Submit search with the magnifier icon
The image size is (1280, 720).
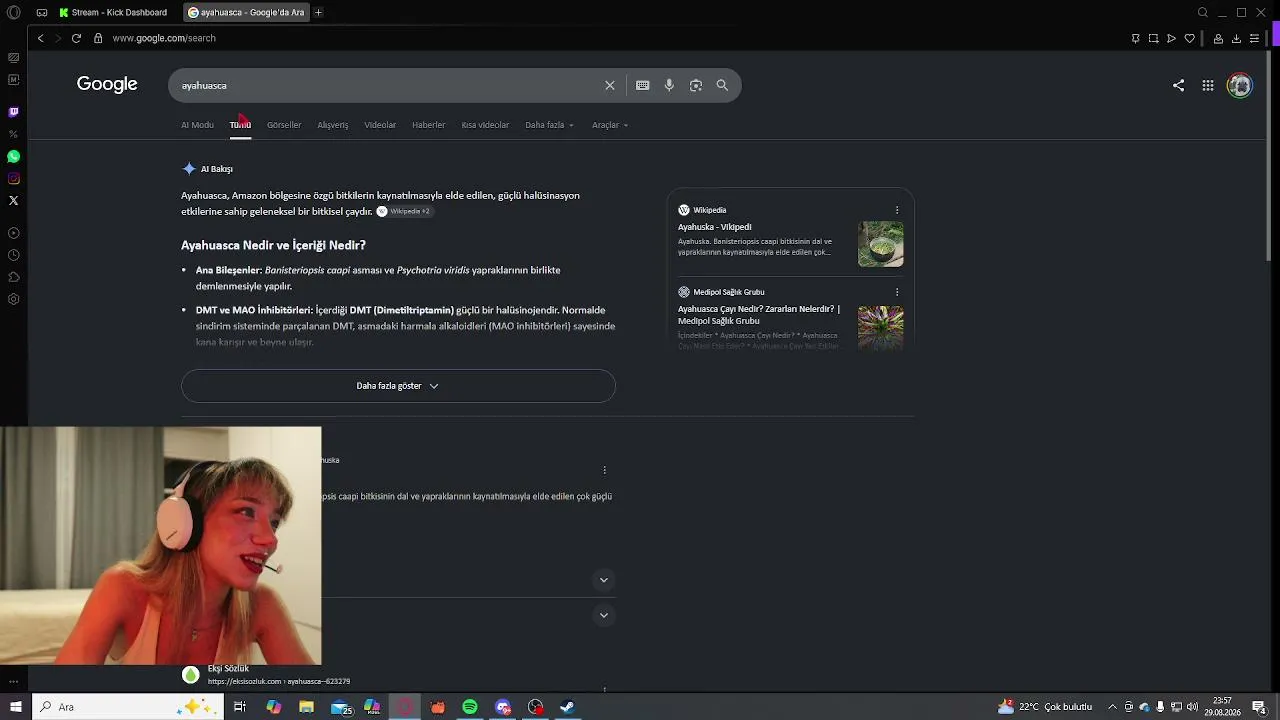(x=722, y=85)
